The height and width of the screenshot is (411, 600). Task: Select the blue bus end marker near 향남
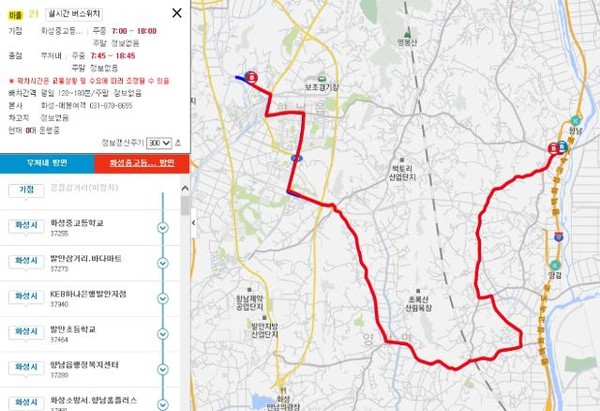click(562, 147)
